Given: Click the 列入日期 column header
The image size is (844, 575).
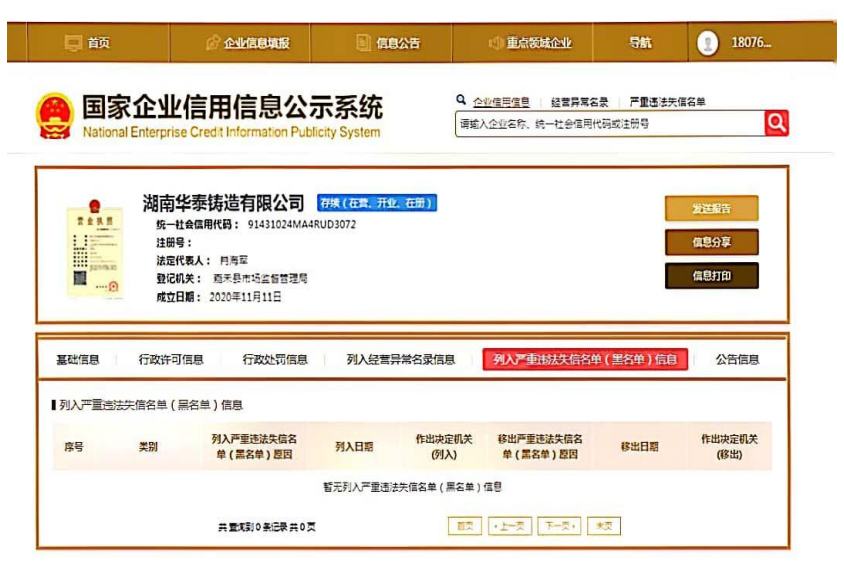Looking at the screenshot, I should (354, 447).
